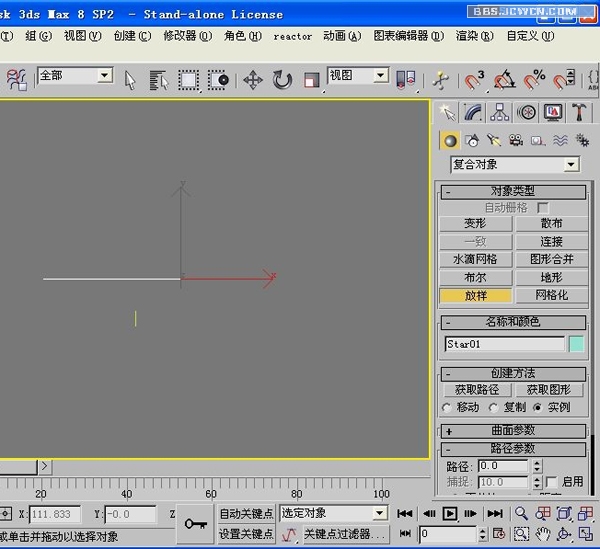Open Time Configuration icon

pyautogui.click(x=499, y=534)
